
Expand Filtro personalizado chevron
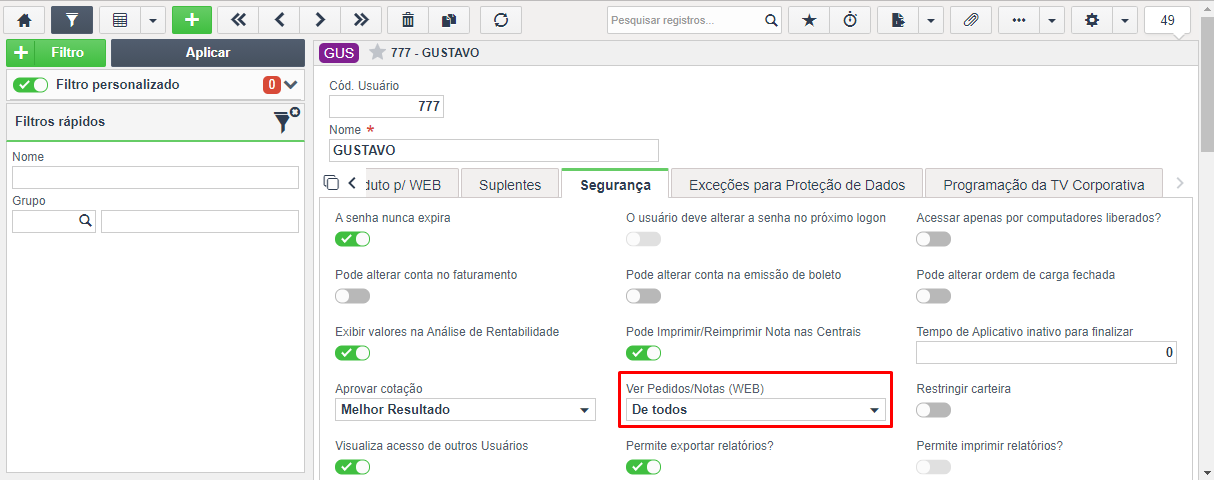click(291, 85)
